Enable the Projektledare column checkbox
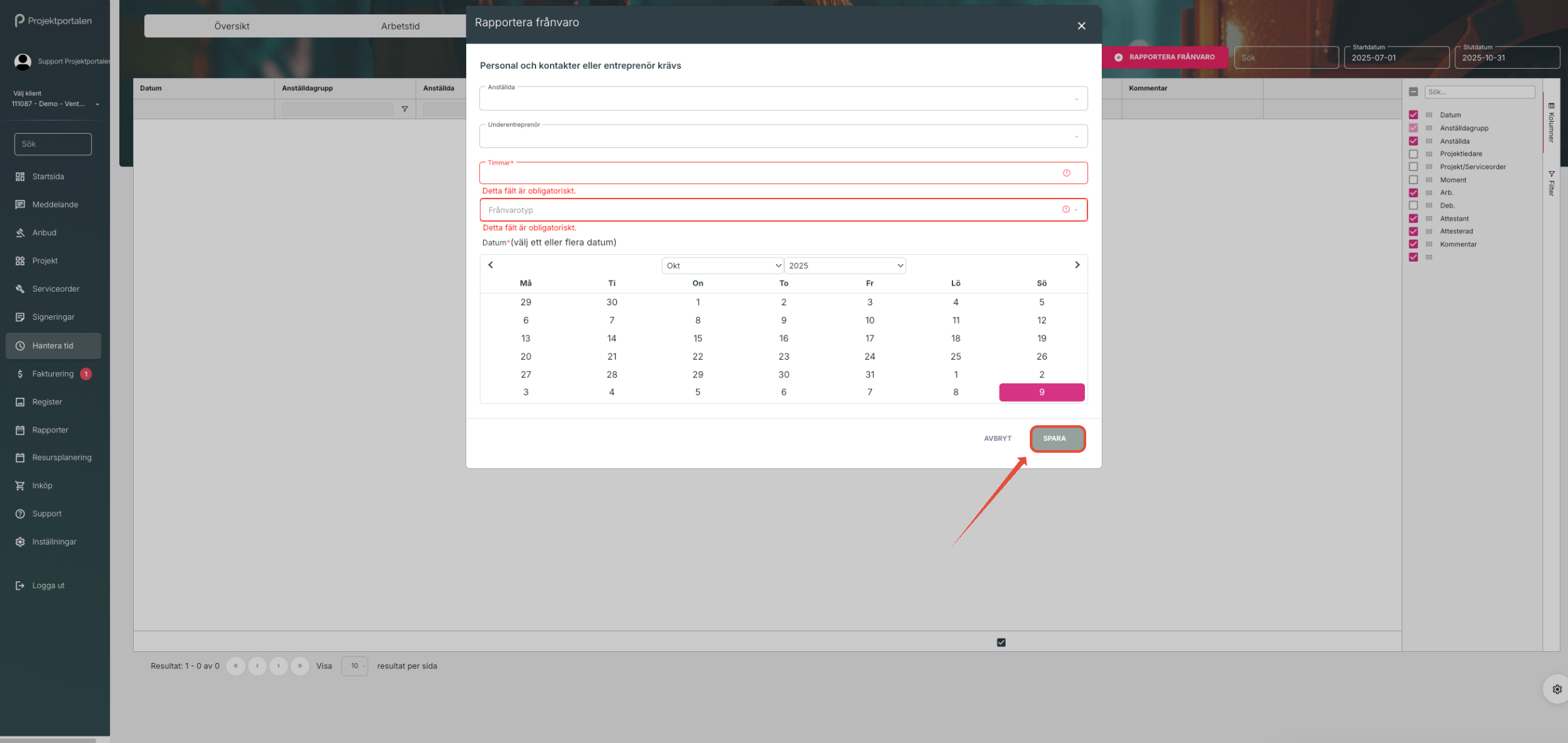This screenshot has height=743, width=1568. [1413, 154]
